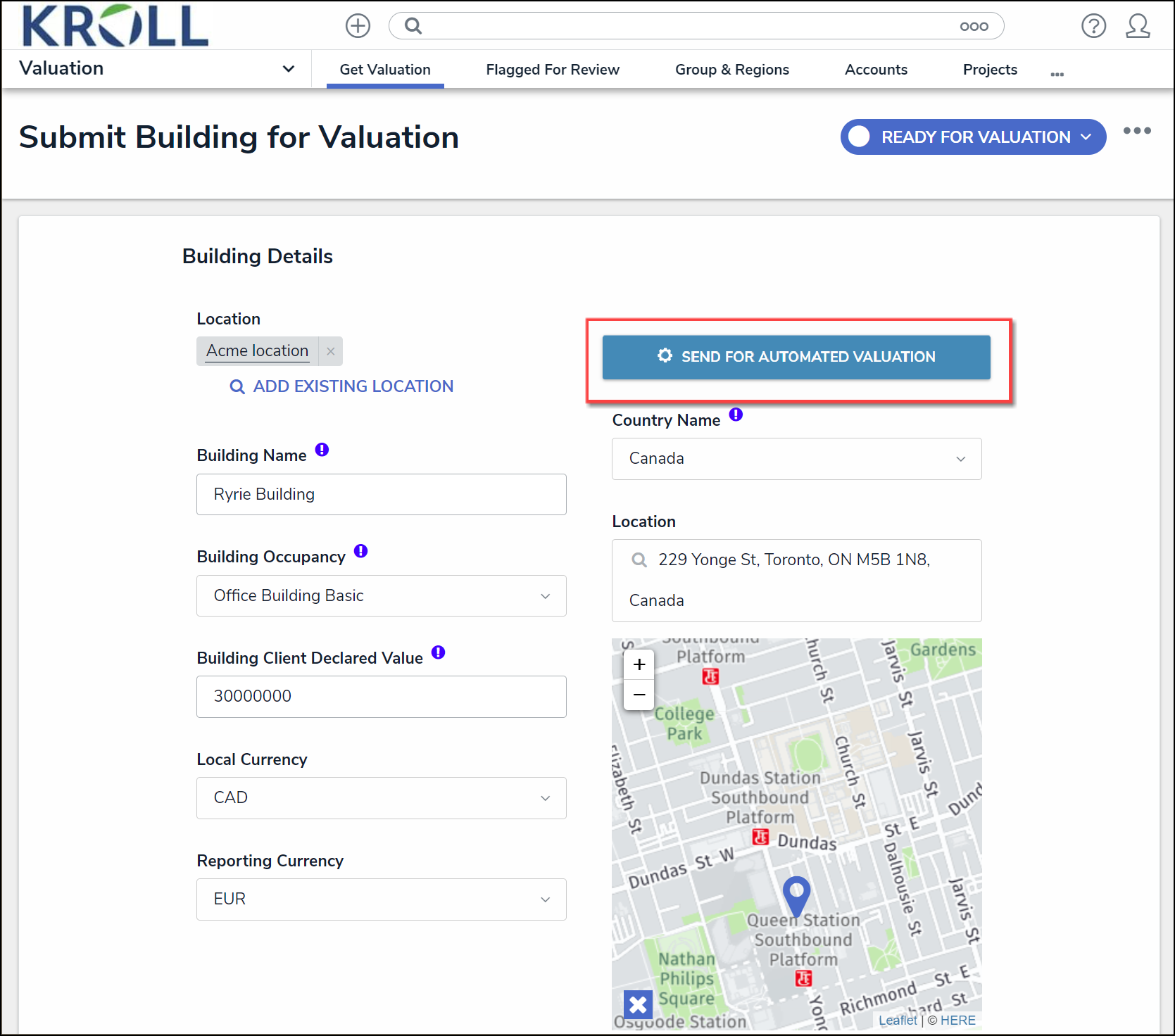
Task: Click the Location address search field
Action: tap(796, 581)
